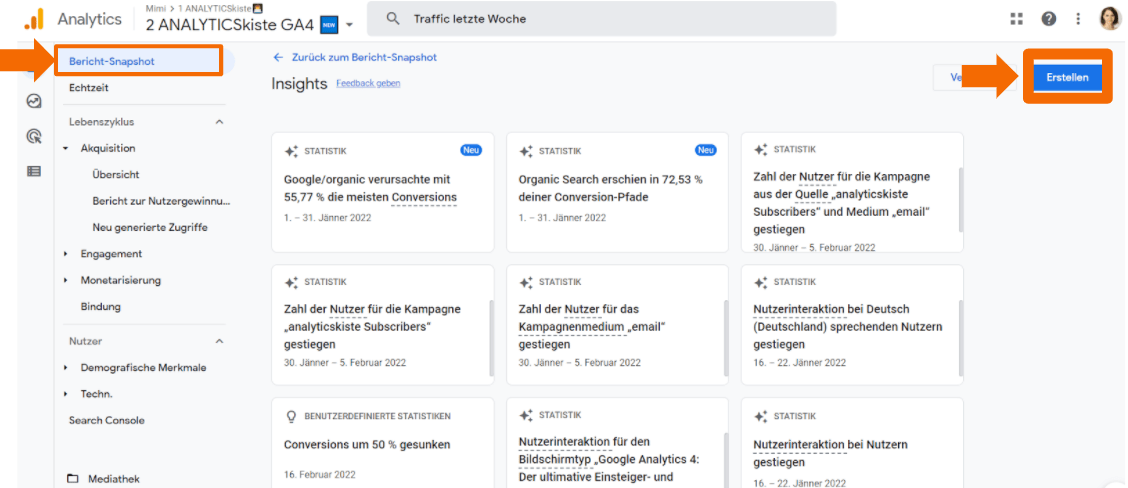
Task: Click the Google Analytics logo
Action: pyautogui.click(x=34, y=19)
